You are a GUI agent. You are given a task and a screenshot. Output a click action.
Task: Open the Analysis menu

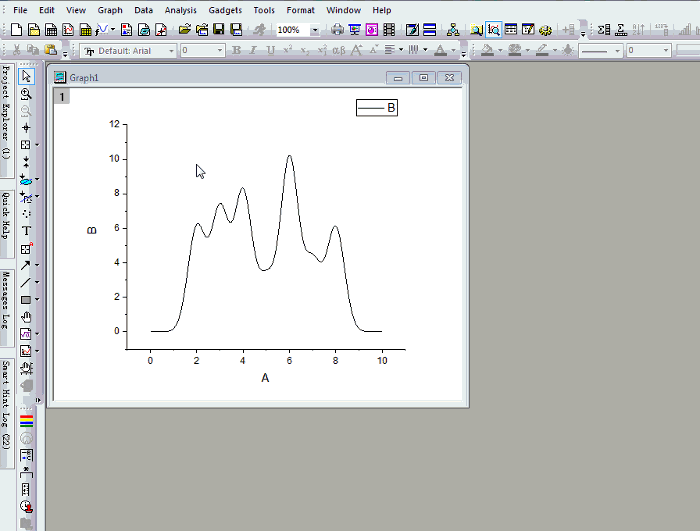tap(180, 10)
